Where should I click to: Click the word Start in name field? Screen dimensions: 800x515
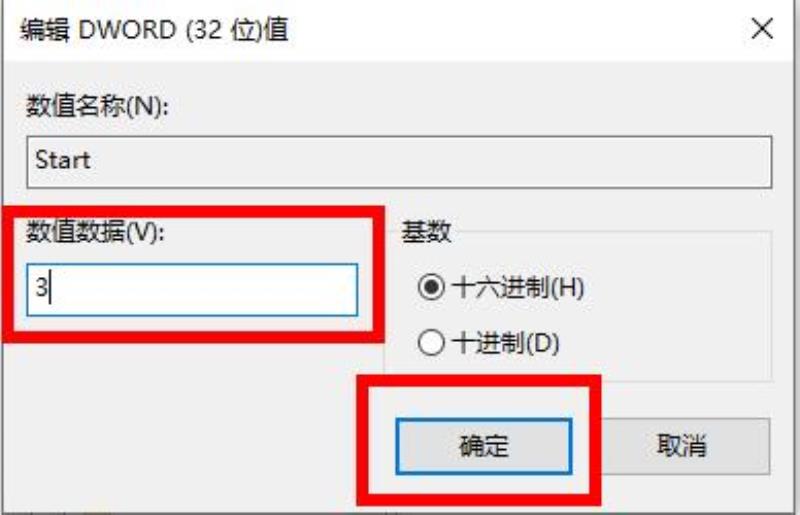click(x=63, y=160)
